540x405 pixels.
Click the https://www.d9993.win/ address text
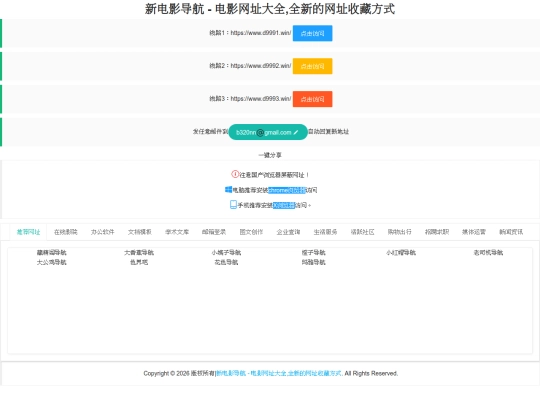click(261, 99)
